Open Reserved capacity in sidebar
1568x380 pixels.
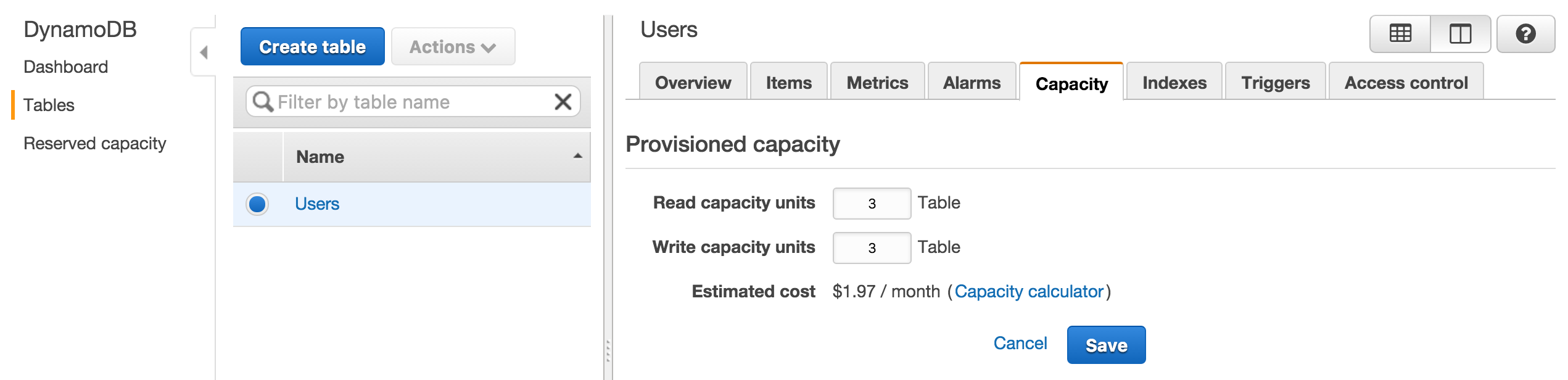(x=95, y=143)
